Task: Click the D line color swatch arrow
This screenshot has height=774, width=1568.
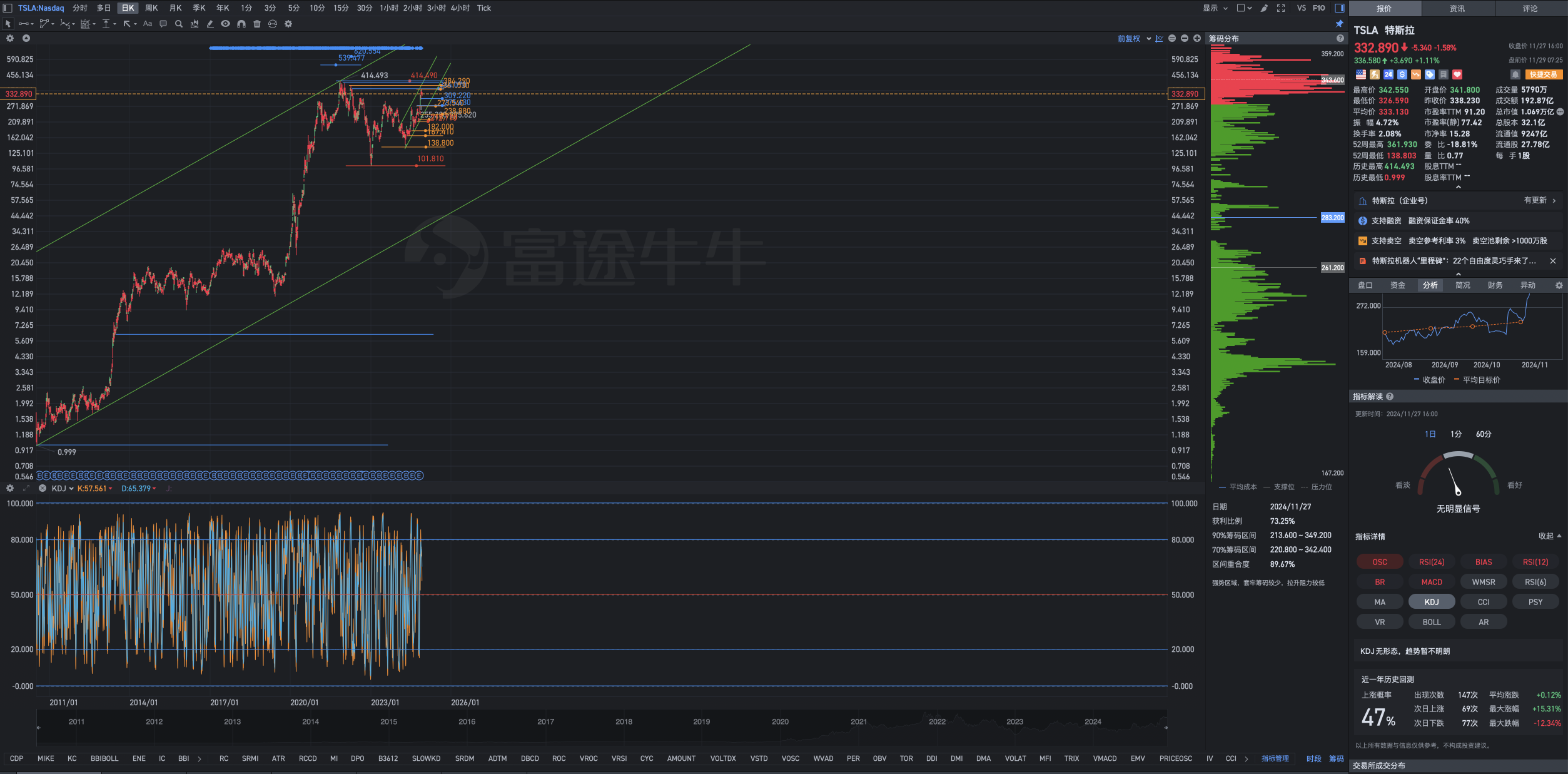Action: pyautogui.click(x=154, y=489)
